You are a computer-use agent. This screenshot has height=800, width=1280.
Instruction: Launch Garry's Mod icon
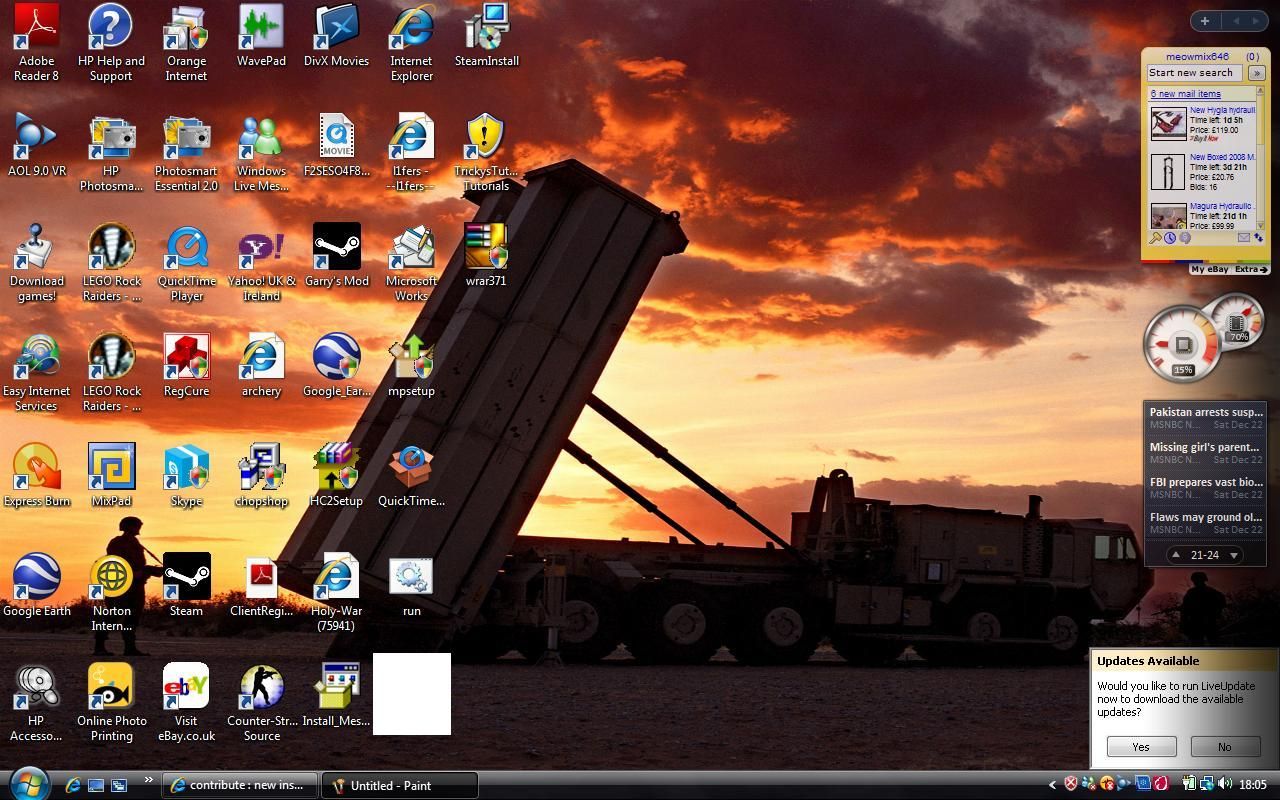coord(336,256)
